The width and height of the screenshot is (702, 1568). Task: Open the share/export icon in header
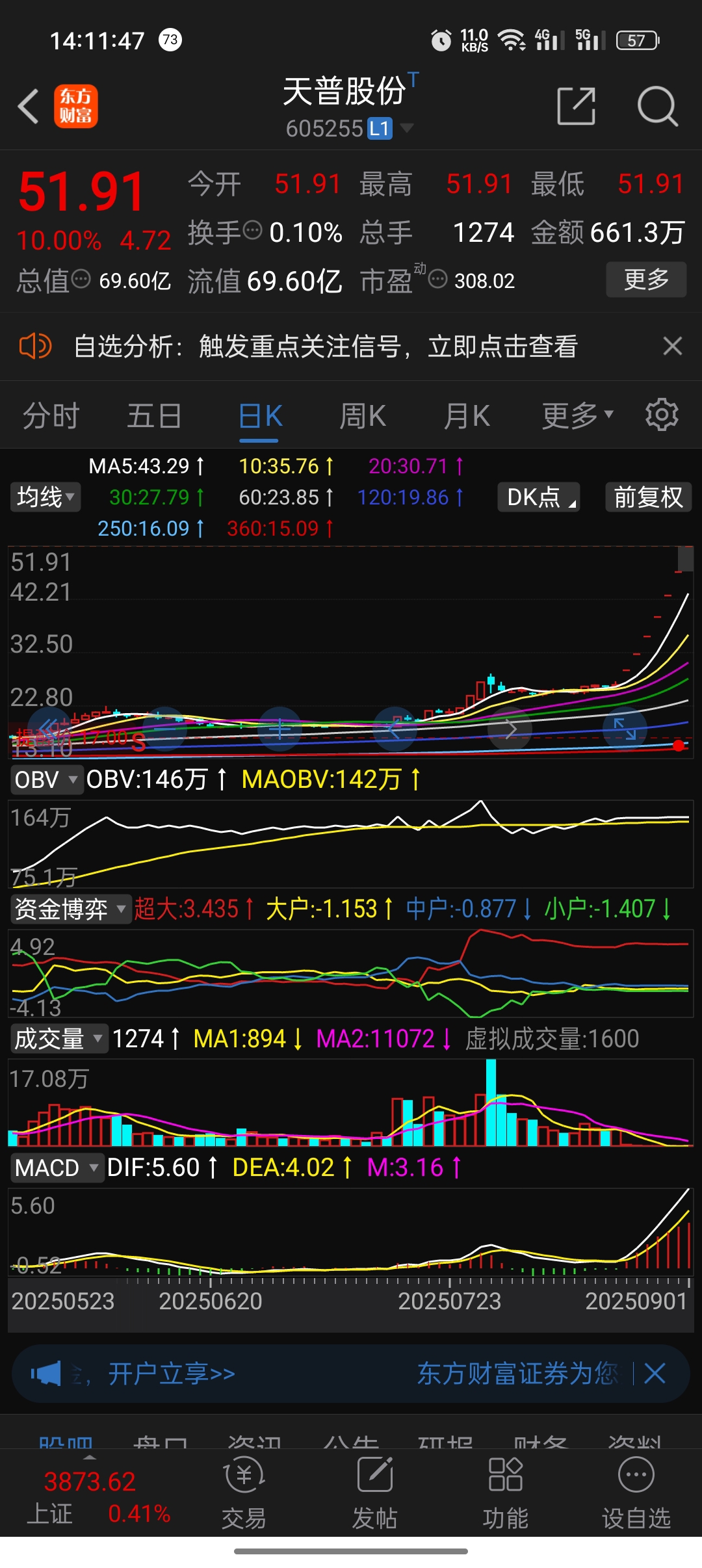coord(577,106)
